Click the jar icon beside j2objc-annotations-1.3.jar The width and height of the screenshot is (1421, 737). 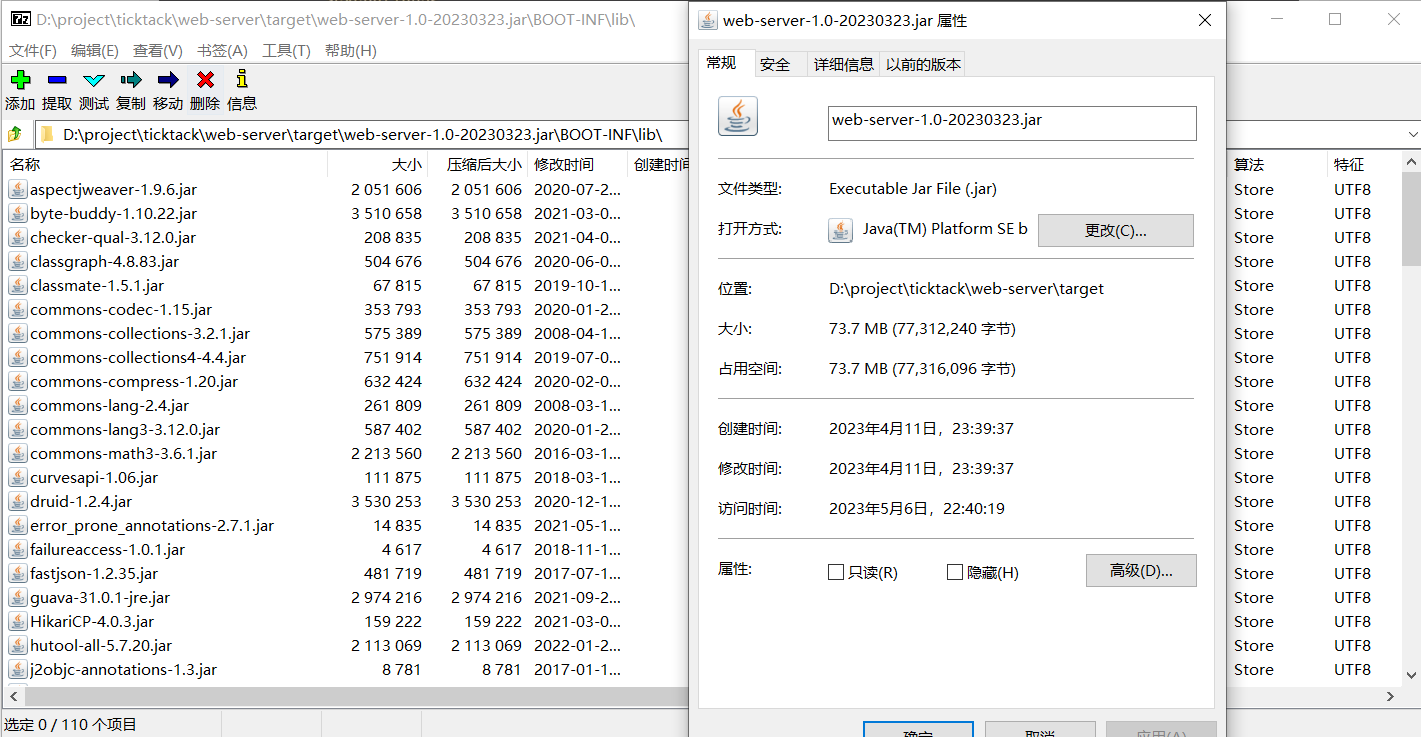click(18, 669)
